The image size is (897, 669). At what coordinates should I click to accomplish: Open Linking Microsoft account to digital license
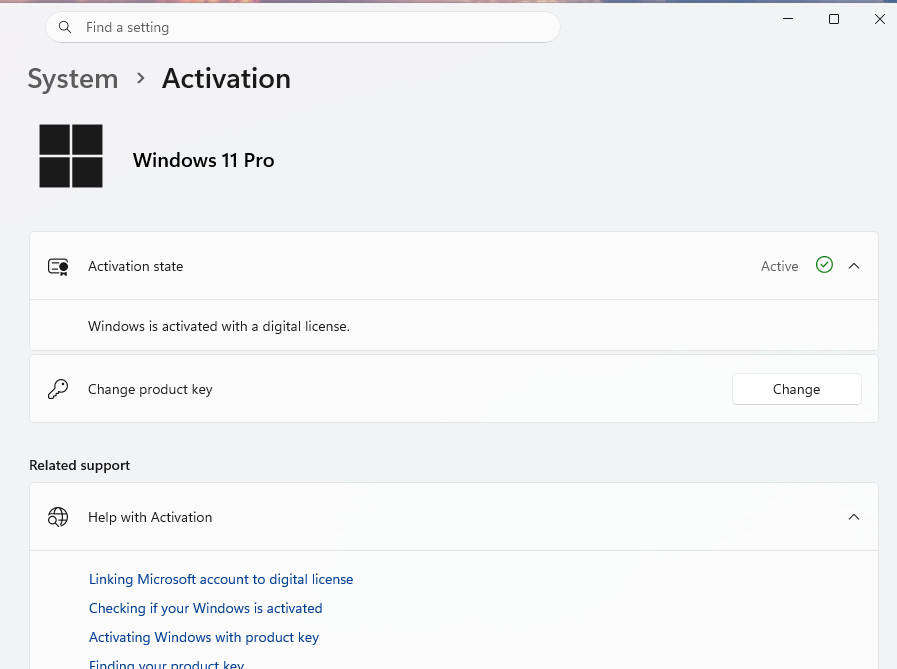pos(221,579)
